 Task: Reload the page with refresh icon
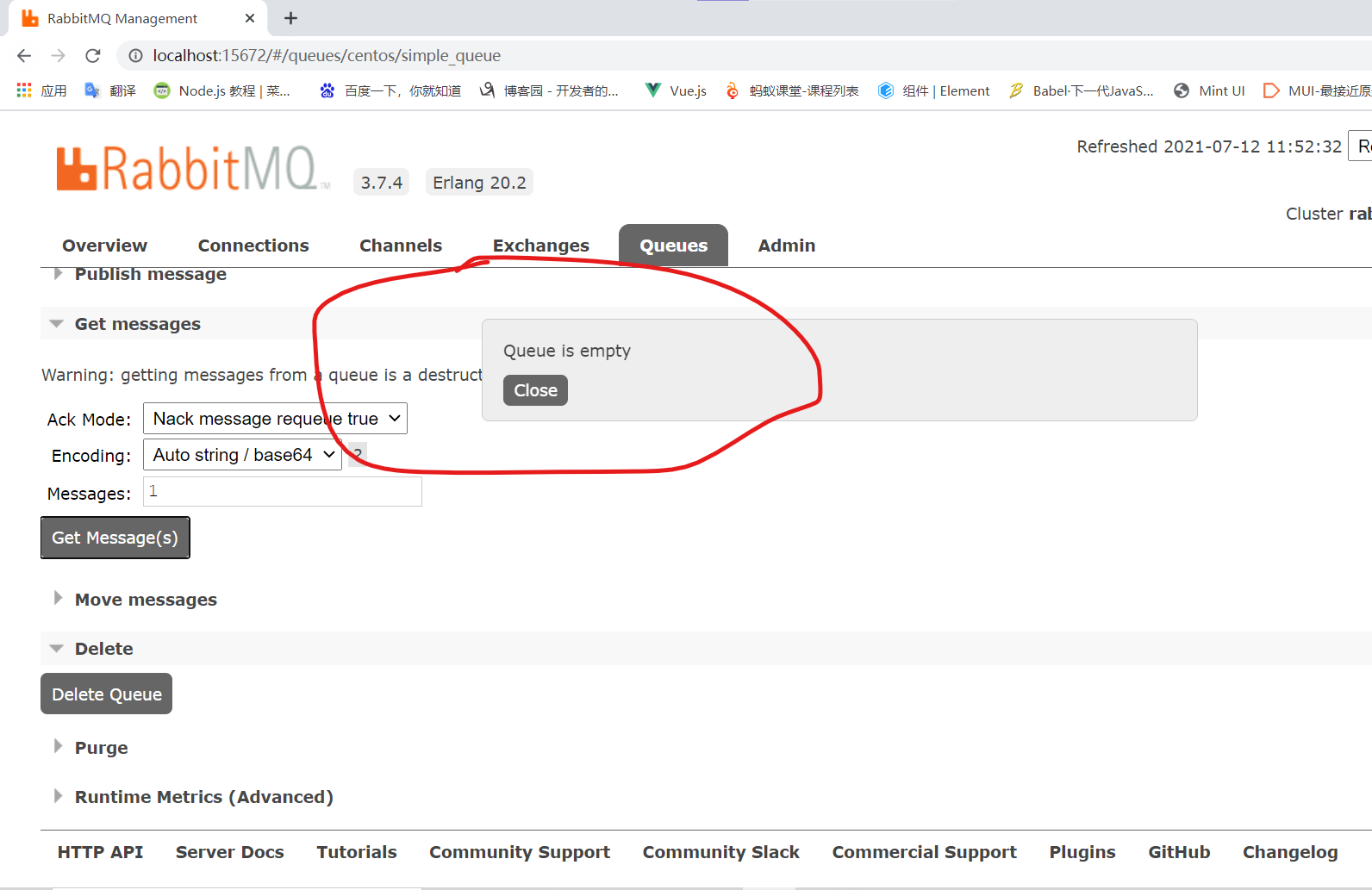93,56
